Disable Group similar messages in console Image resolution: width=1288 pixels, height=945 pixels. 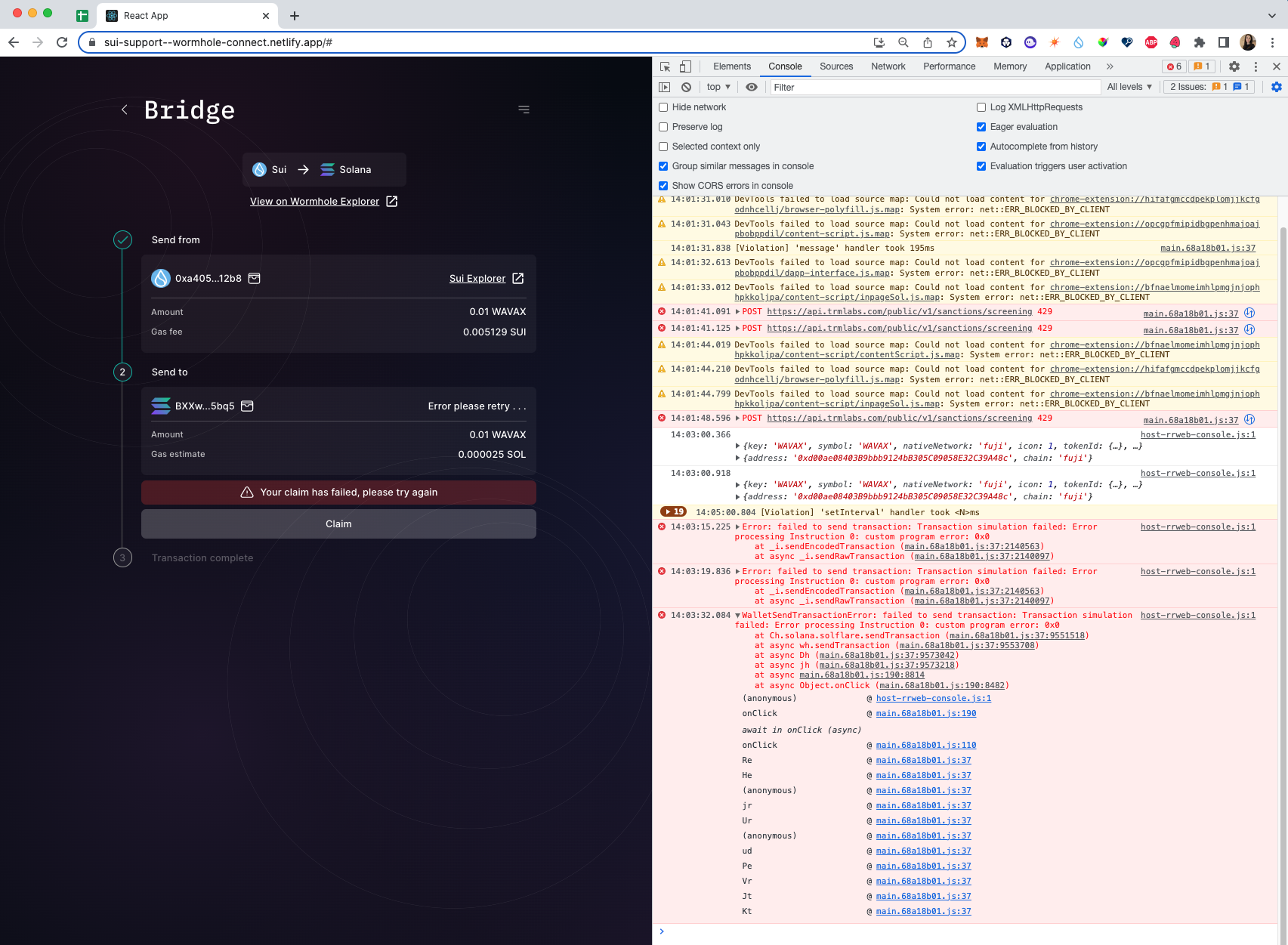point(663,165)
